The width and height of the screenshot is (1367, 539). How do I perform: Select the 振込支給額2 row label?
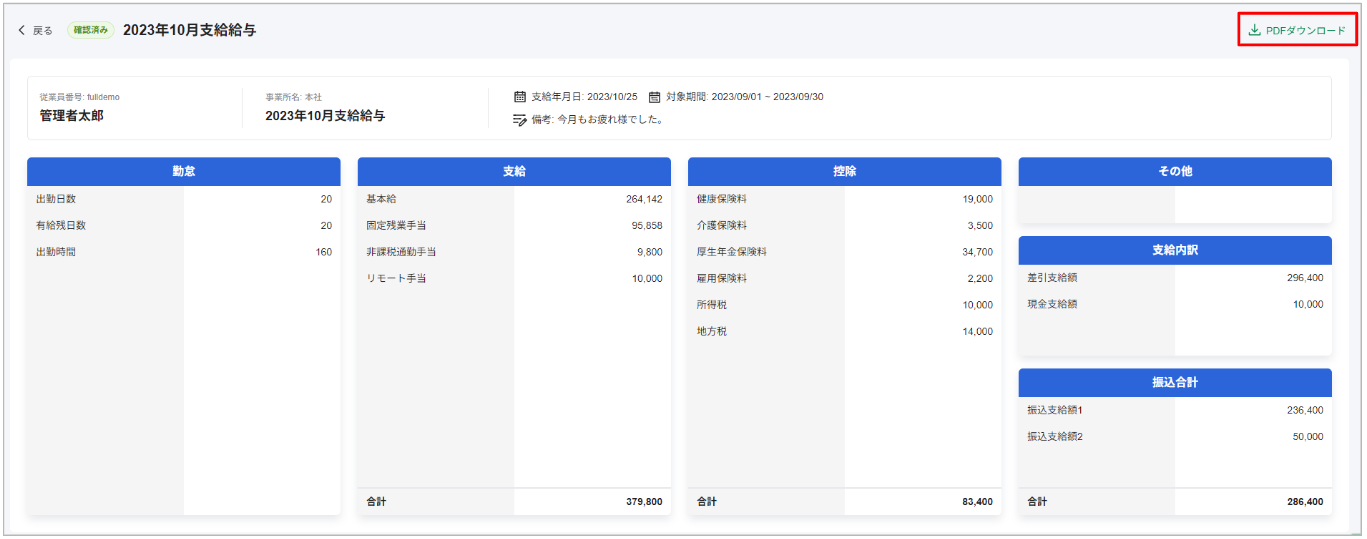pos(1055,436)
